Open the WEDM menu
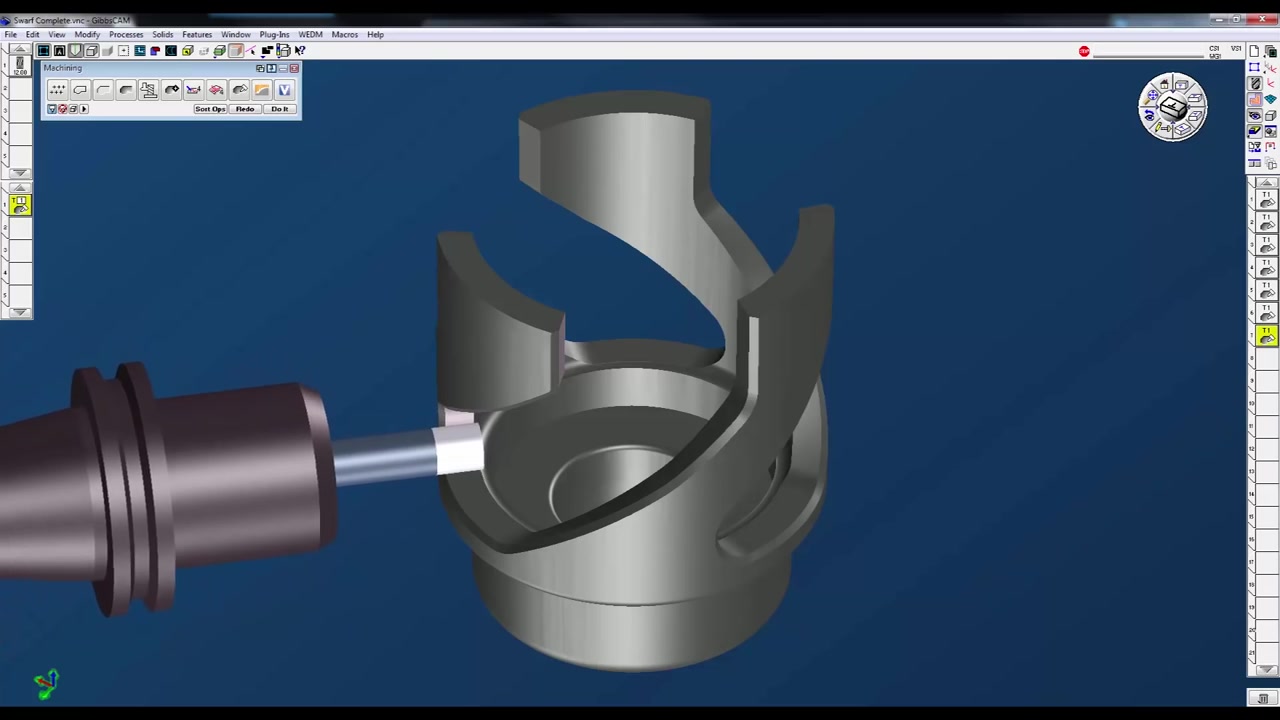The width and height of the screenshot is (1280, 720). [310, 34]
